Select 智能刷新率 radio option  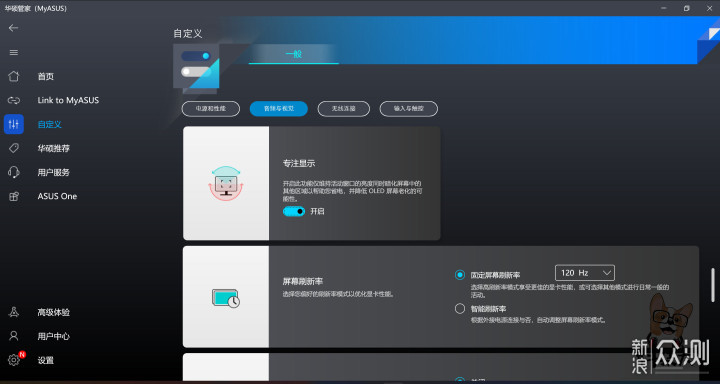[x=460, y=309]
